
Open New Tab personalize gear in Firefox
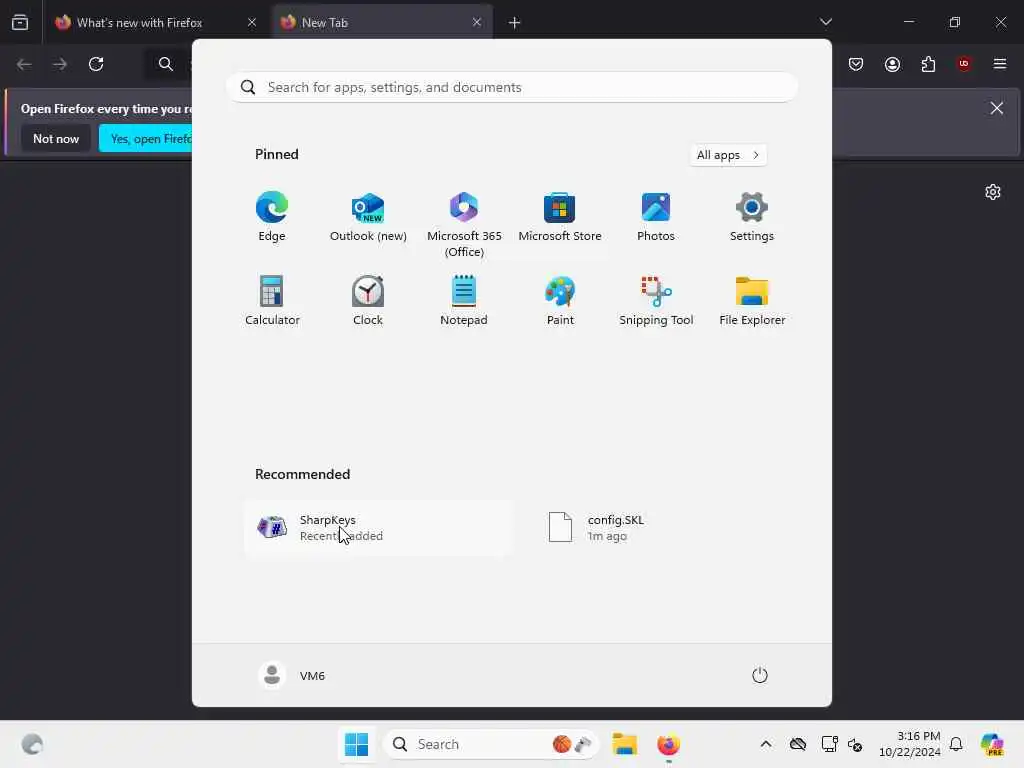(993, 192)
